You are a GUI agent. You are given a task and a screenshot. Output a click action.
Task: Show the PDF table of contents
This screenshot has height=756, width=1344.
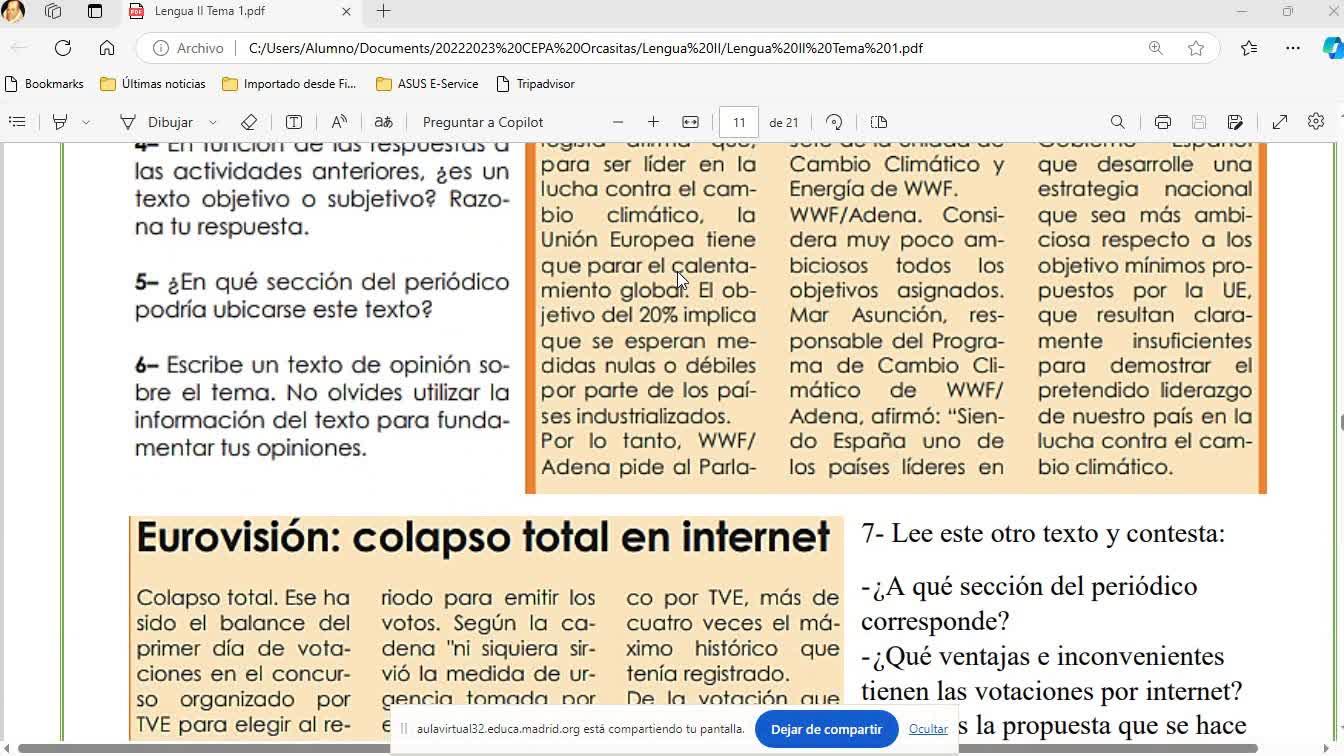(x=17, y=122)
